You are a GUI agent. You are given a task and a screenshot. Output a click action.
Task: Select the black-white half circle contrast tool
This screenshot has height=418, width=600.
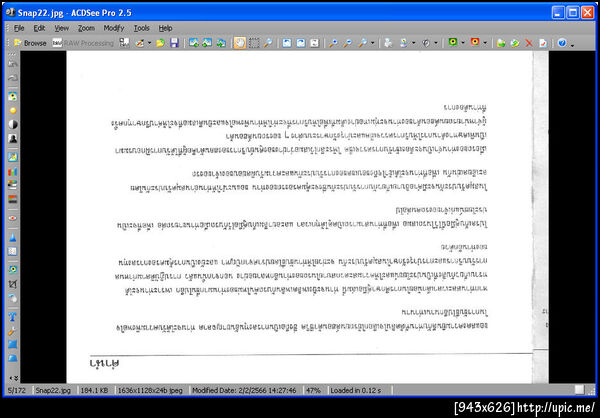(13, 124)
